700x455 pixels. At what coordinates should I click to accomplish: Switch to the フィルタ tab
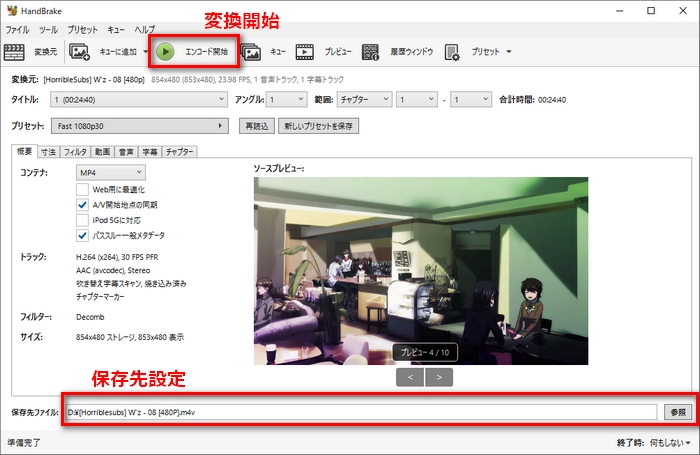[x=75, y=152]
